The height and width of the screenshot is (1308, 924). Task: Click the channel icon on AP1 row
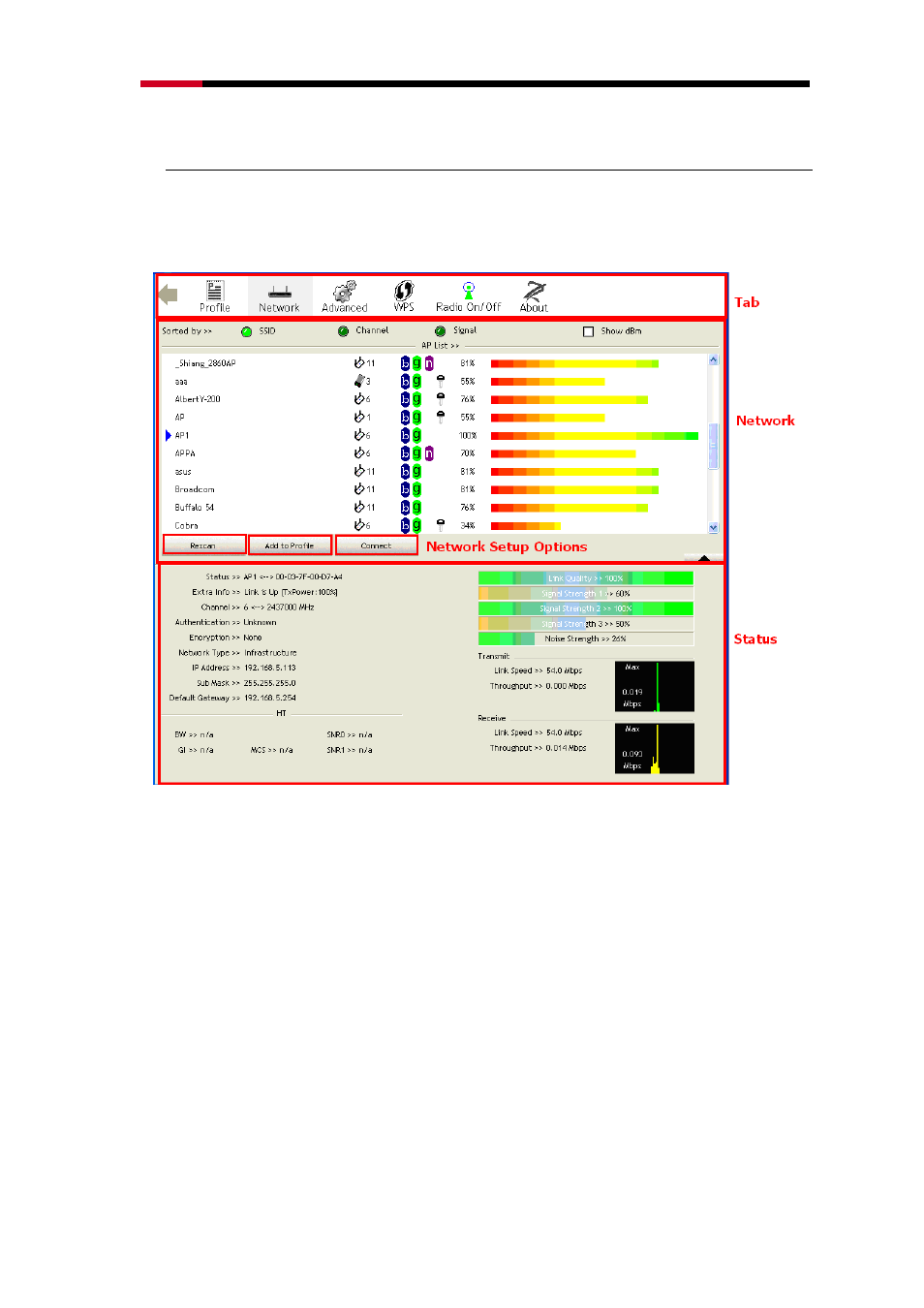[359, 436]
